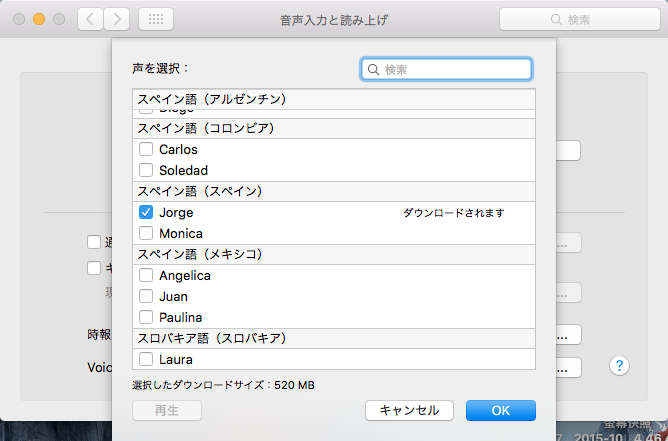Check the Soledad voice
This screenshot has height=441, width=668.
[146, 170]
